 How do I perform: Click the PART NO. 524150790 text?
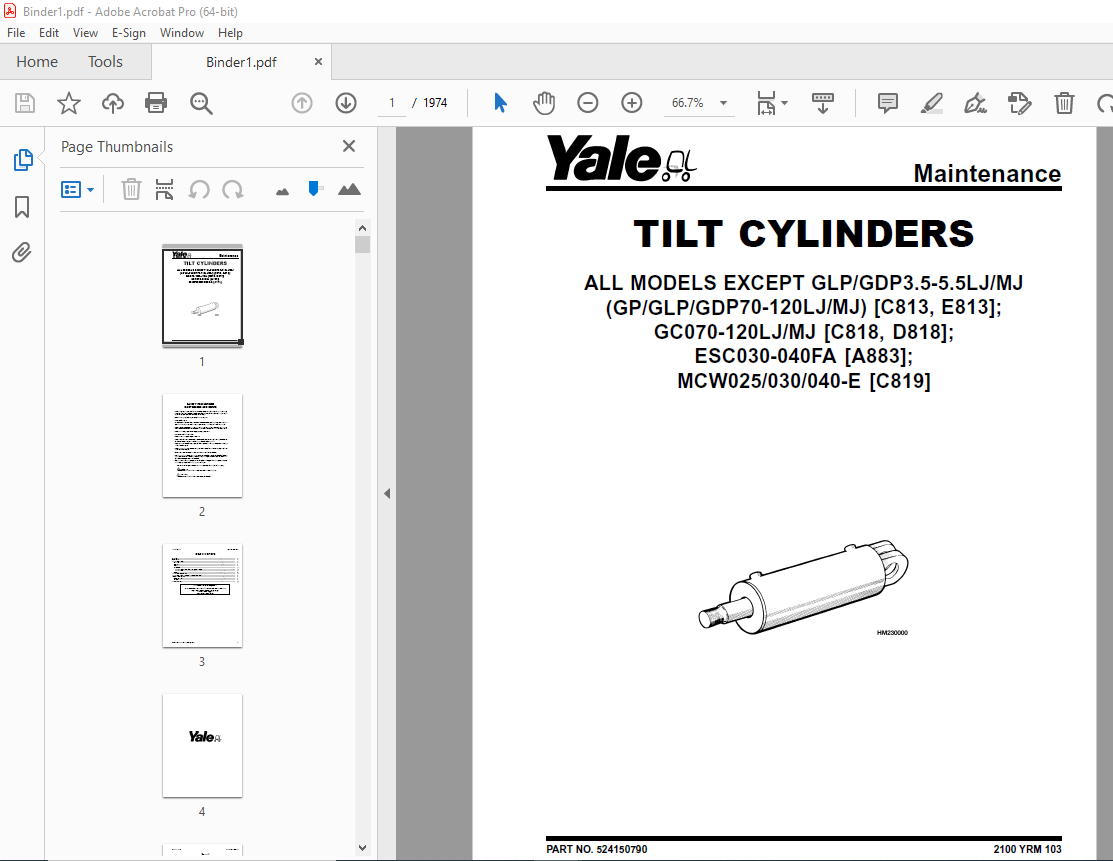pyautogui.click(x=596, y=849)
